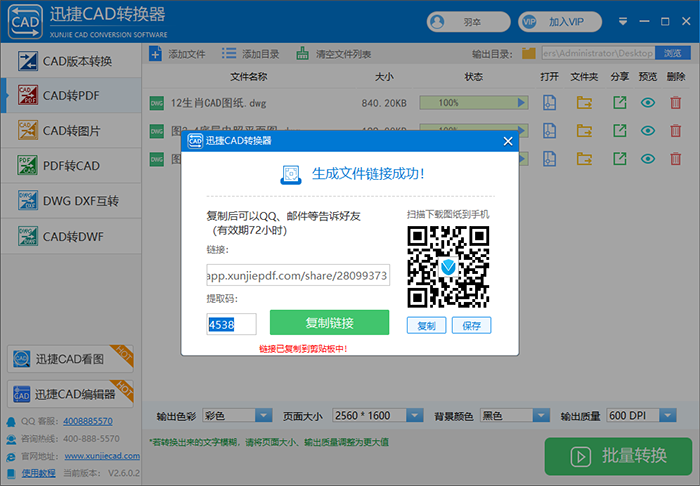Click the third row's open file icon

[x=549, y=159]
